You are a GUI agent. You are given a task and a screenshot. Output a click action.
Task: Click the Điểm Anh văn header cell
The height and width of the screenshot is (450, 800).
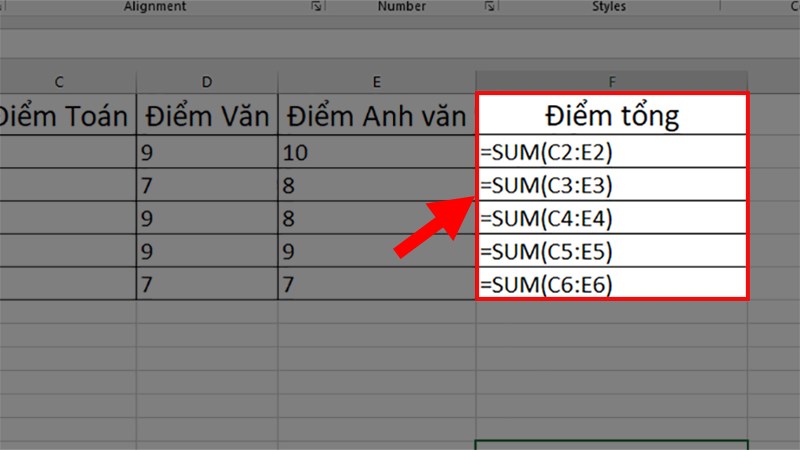click(377, 115)
